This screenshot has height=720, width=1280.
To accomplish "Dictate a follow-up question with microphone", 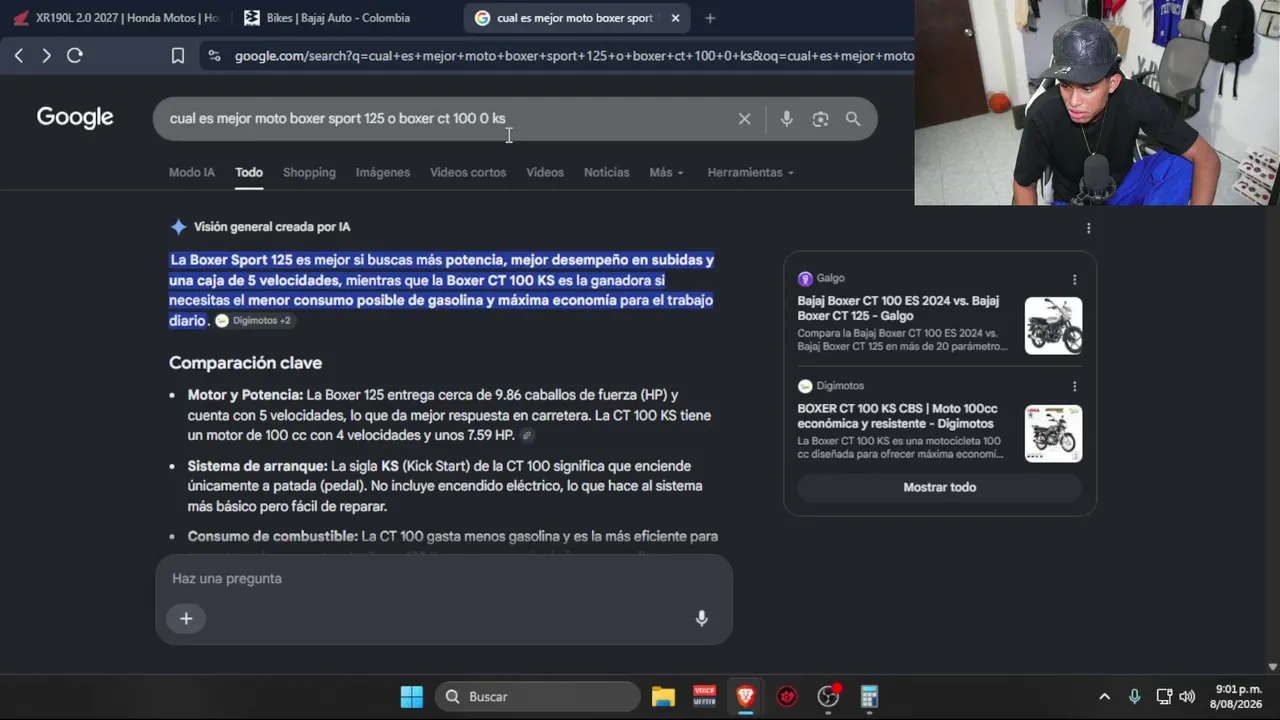I will pyautogui.click(x=702, y=619).
